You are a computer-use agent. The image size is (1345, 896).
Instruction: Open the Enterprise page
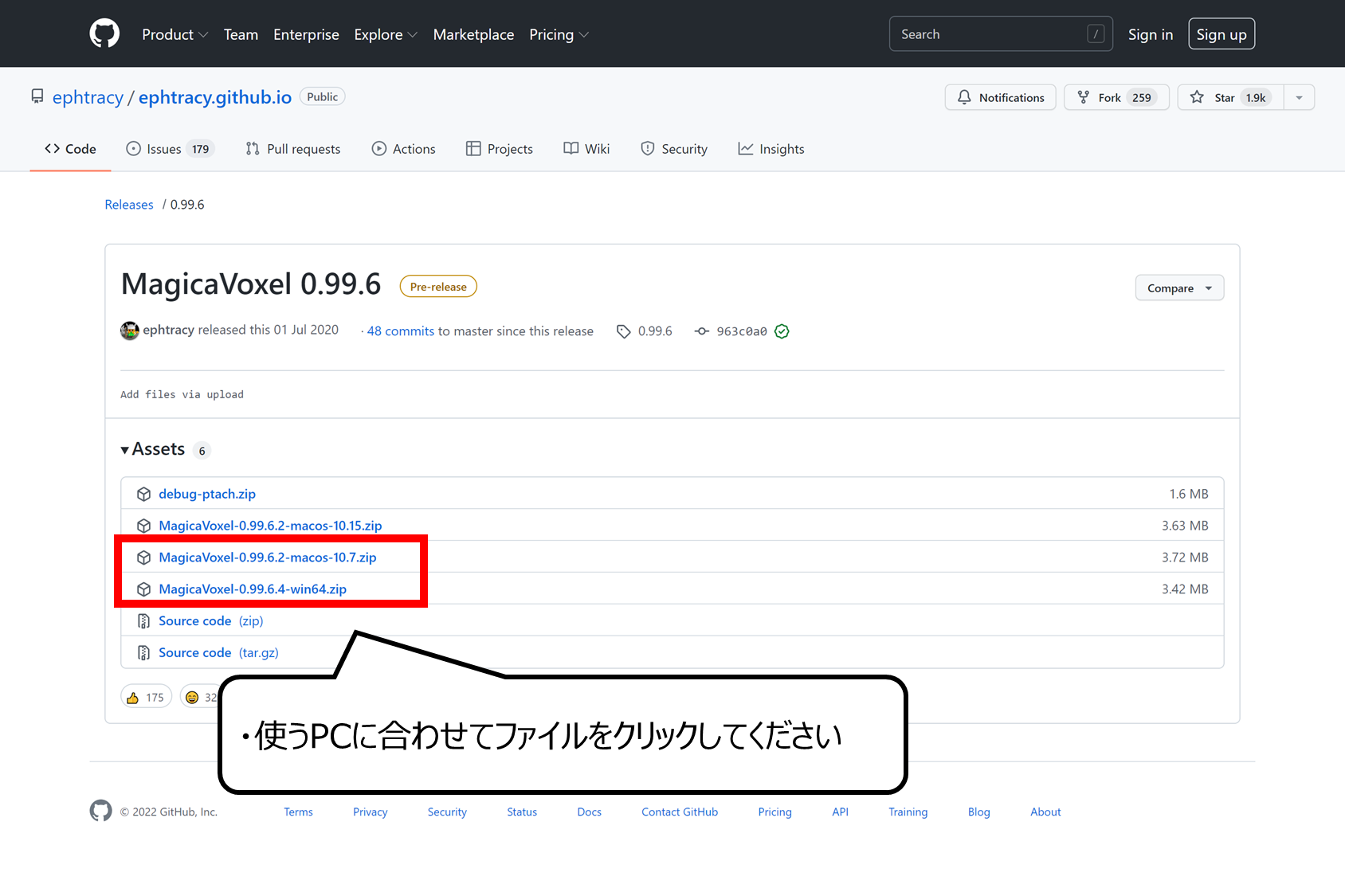tap(306, 34)
